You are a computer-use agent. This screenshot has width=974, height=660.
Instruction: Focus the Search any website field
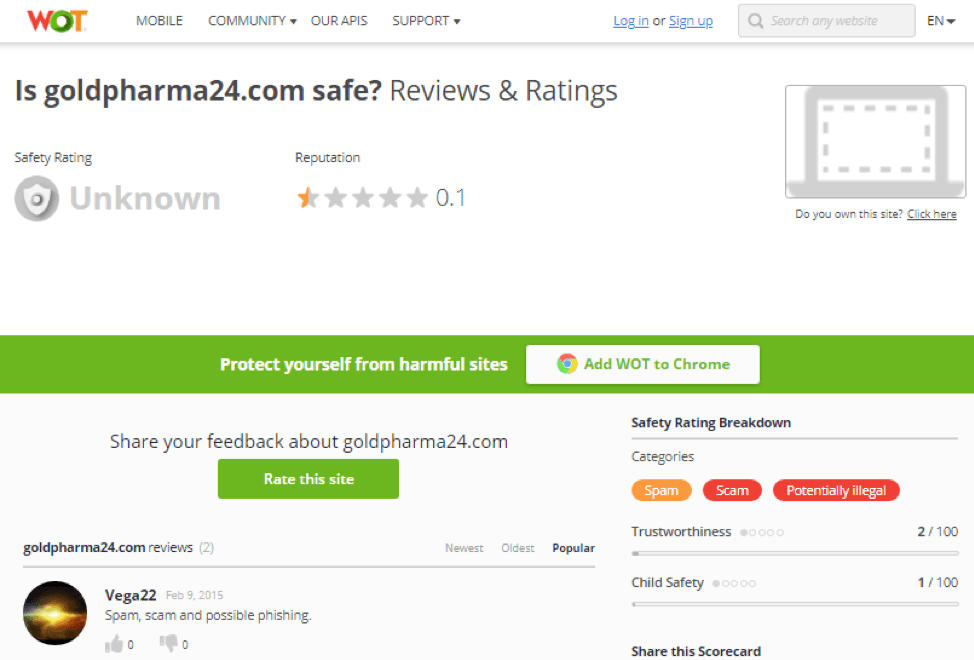(x=826, y=20)
